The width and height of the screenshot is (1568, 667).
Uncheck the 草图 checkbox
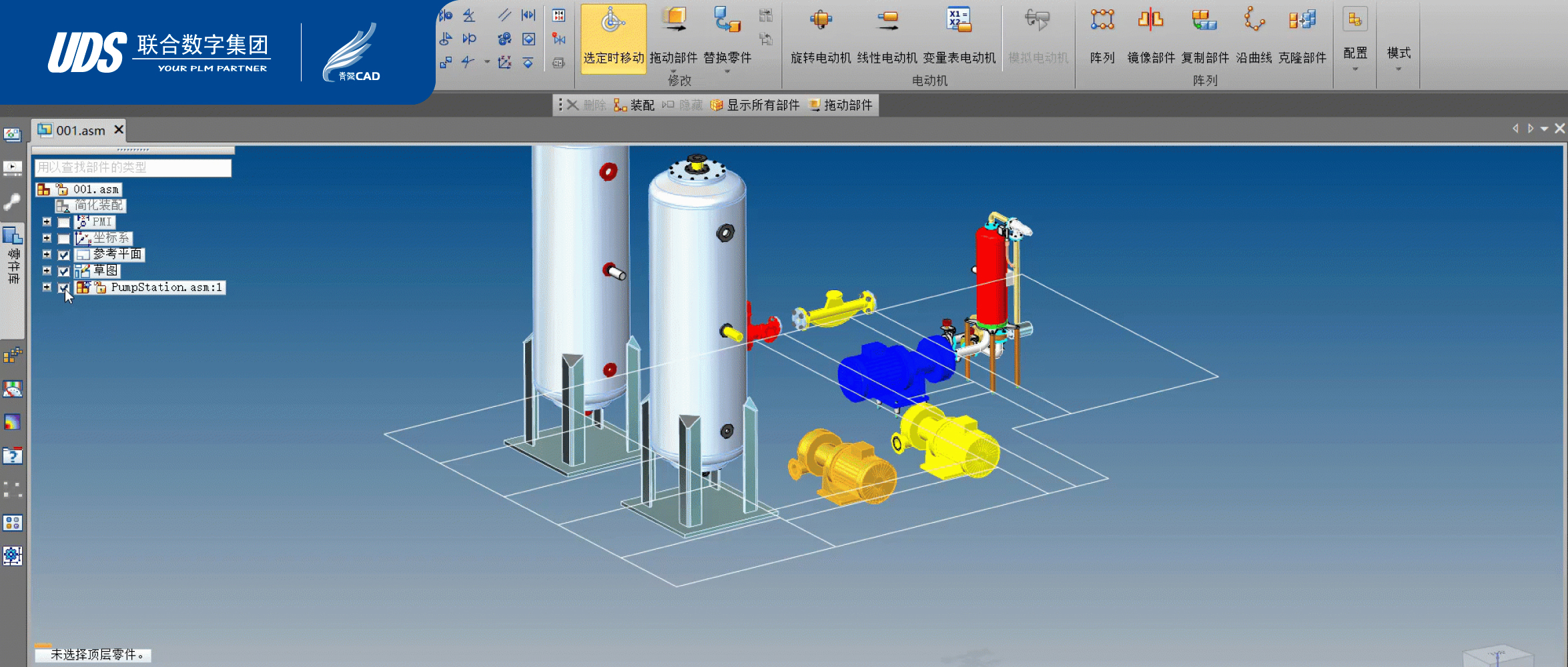[x=64, y=271]
